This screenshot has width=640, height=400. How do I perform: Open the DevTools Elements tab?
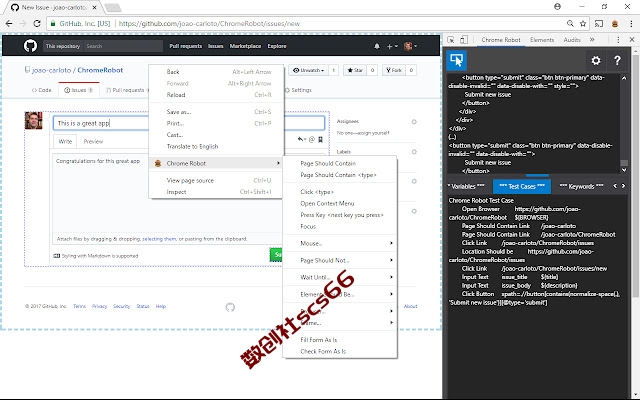542,40
